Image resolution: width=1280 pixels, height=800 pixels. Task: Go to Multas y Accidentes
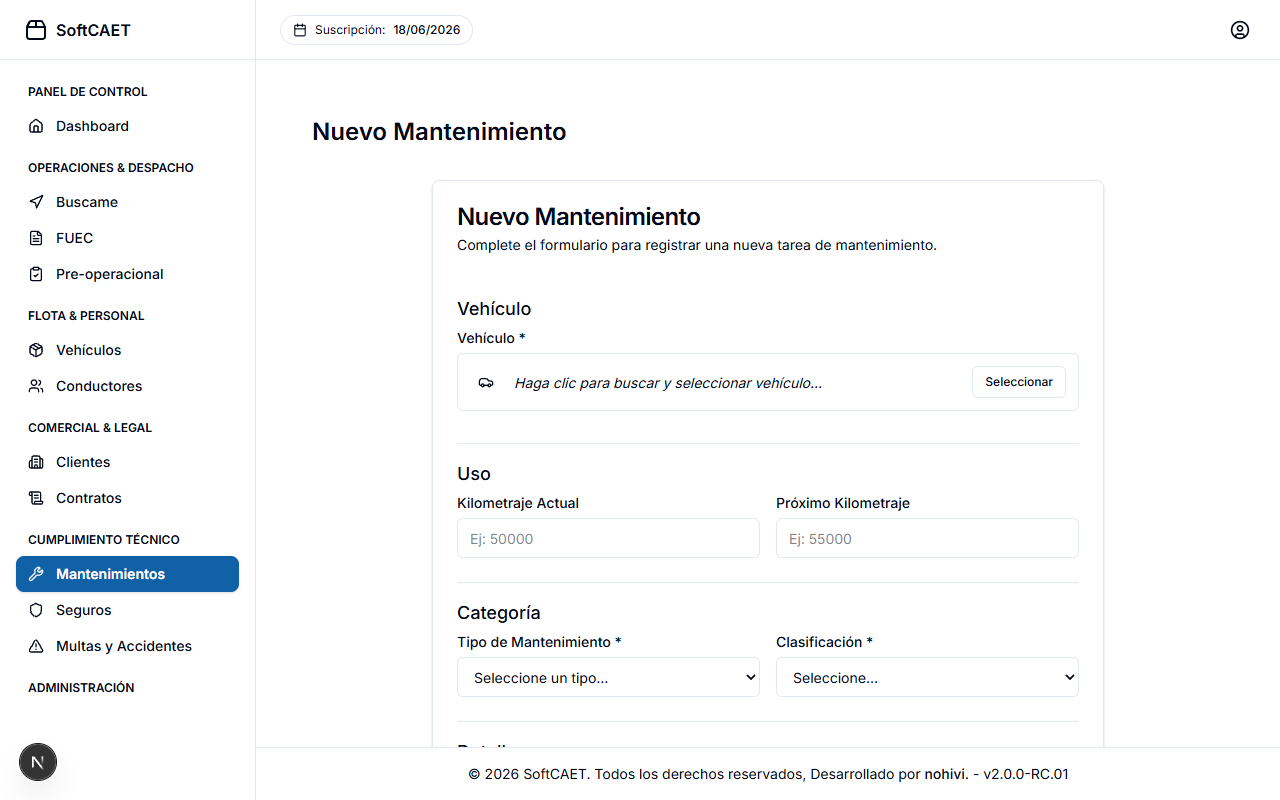coord(127,646)
